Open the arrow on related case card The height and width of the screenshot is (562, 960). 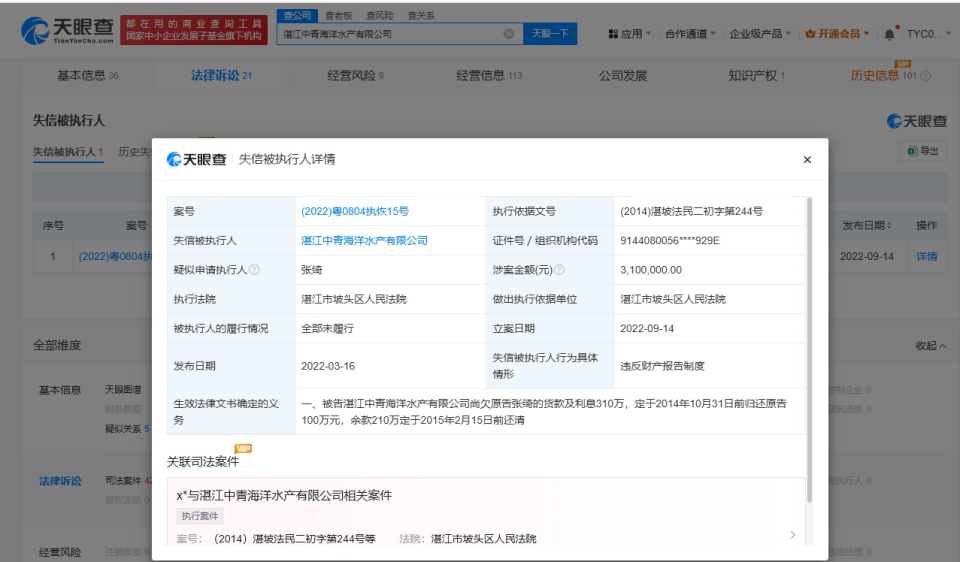793,534
